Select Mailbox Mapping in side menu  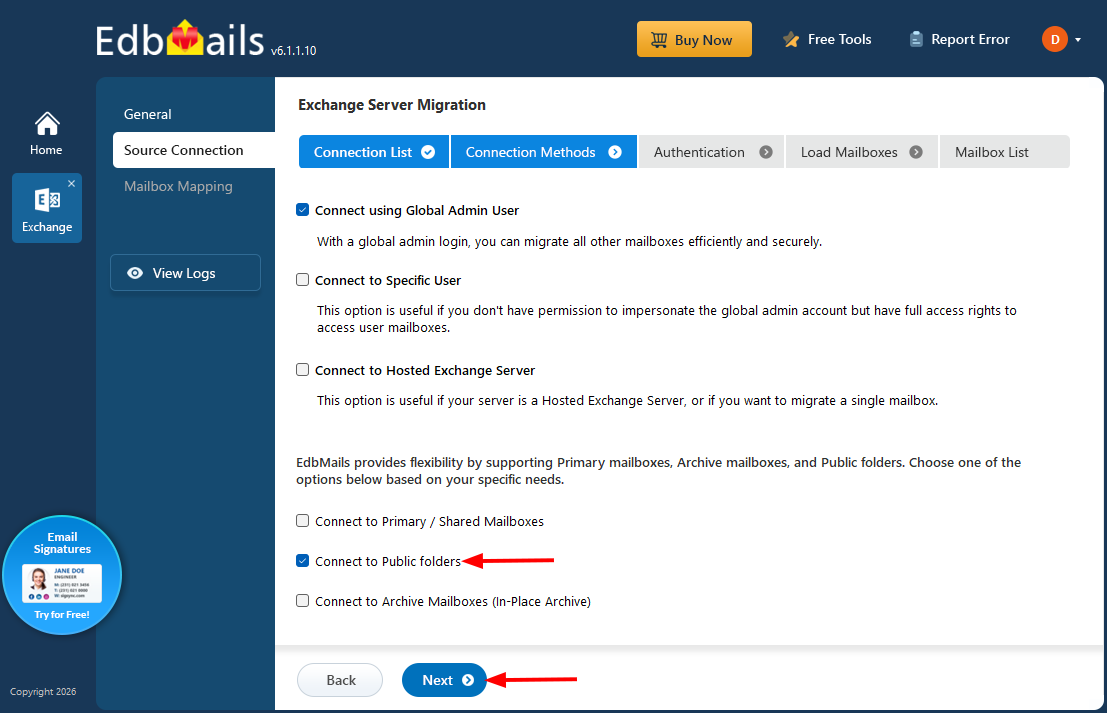(178, 186)
